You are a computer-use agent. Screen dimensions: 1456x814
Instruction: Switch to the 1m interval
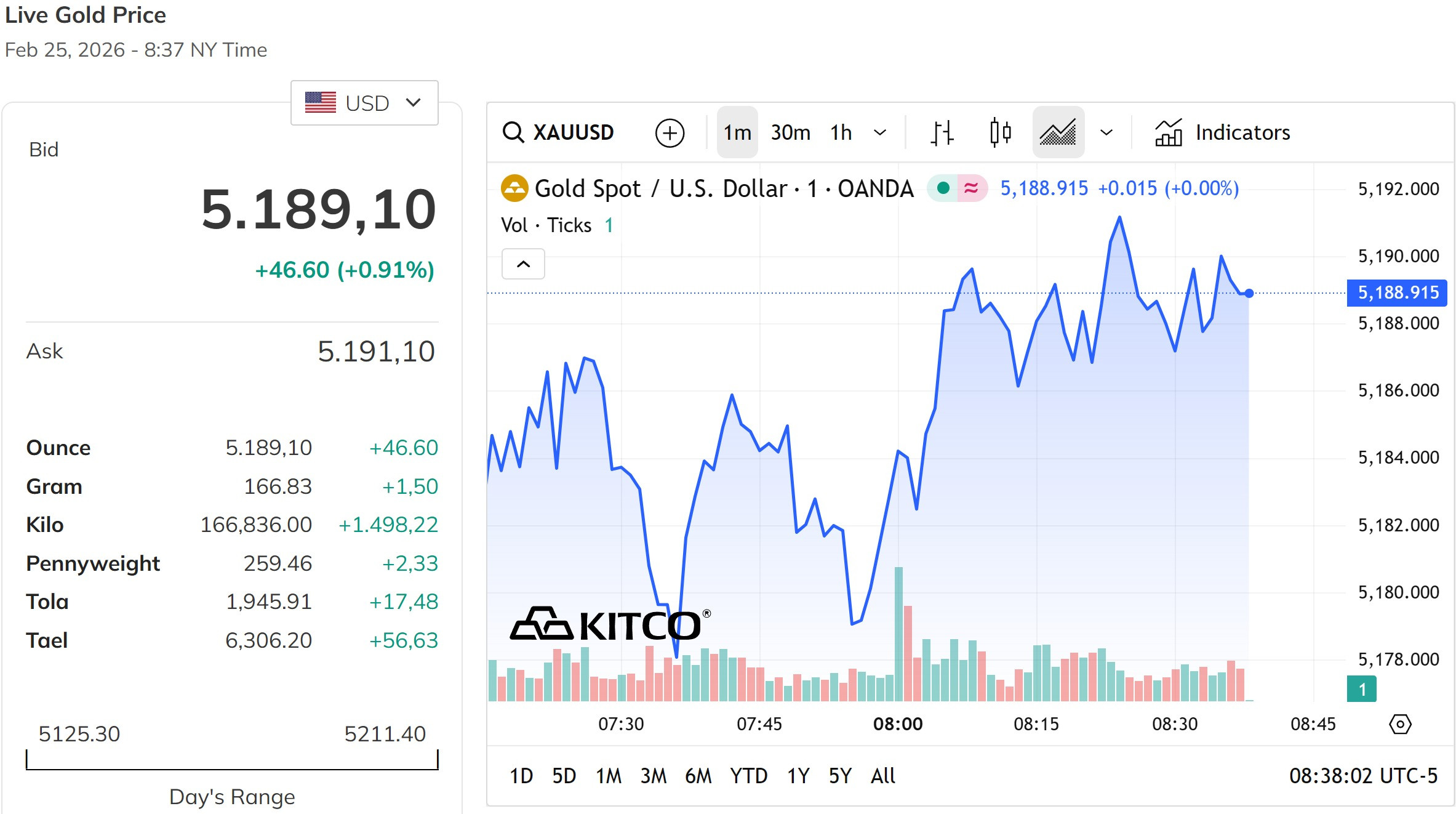click(737, 133)
